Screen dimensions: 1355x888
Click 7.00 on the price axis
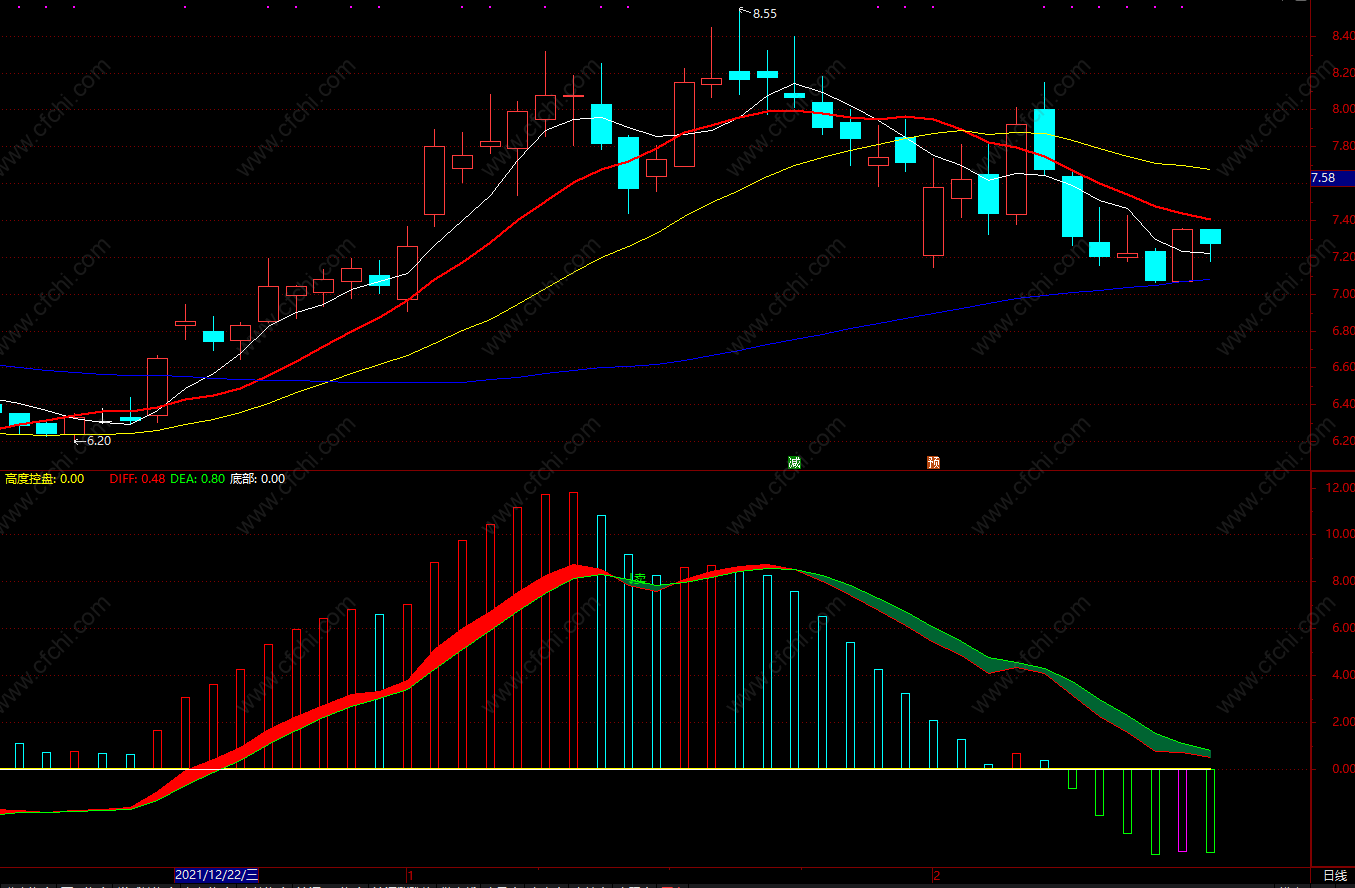pyautogui.click(x=1343, y=294)
